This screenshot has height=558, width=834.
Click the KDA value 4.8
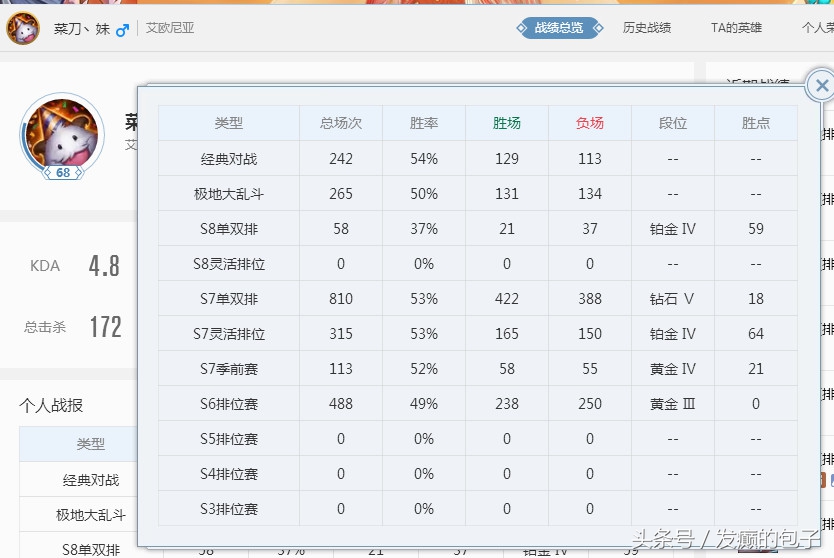click(x=104, y=266)
